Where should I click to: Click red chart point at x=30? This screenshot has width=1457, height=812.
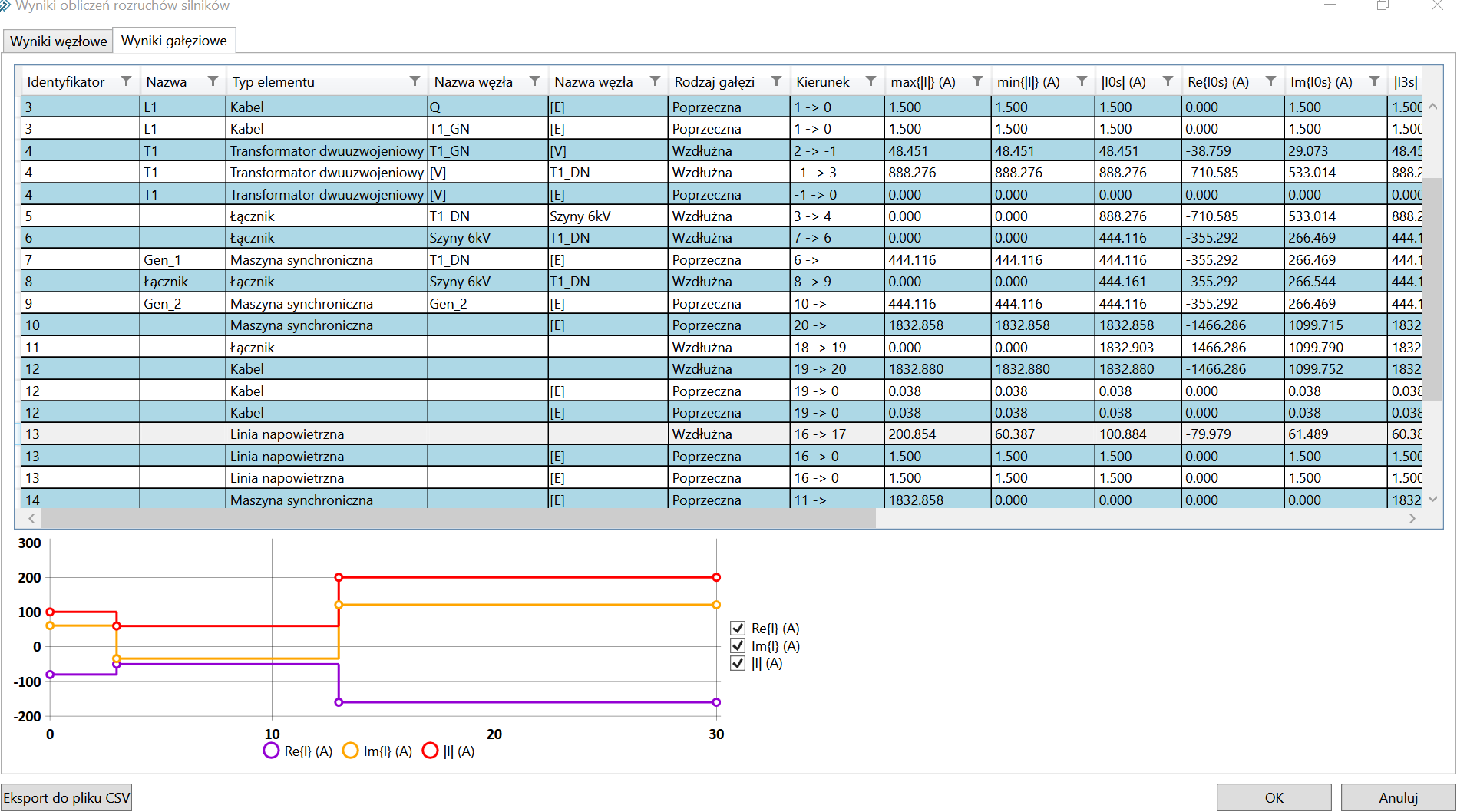(x=716, y=577)
